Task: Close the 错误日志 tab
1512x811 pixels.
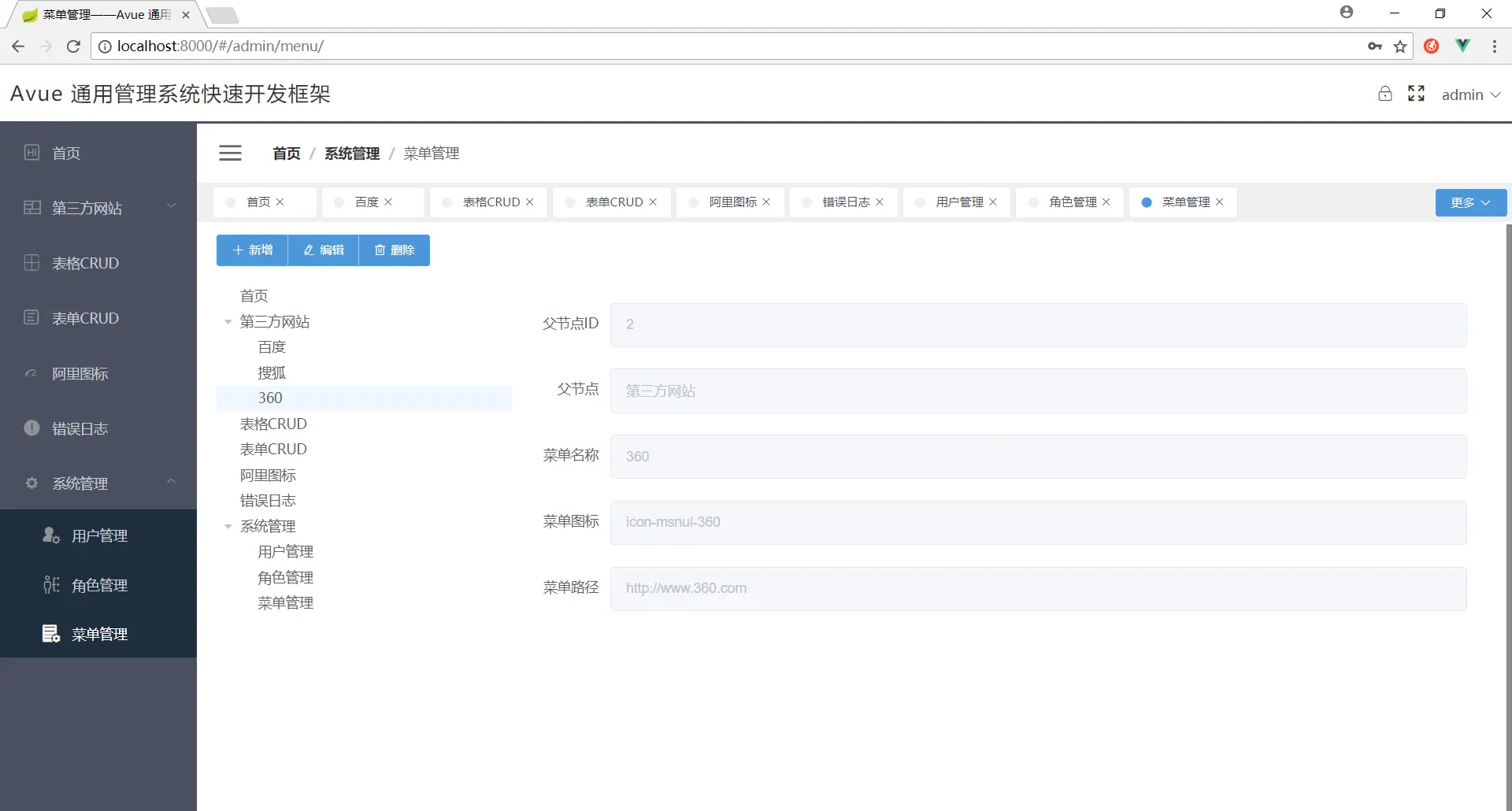Action: click(x=880, y=202)
